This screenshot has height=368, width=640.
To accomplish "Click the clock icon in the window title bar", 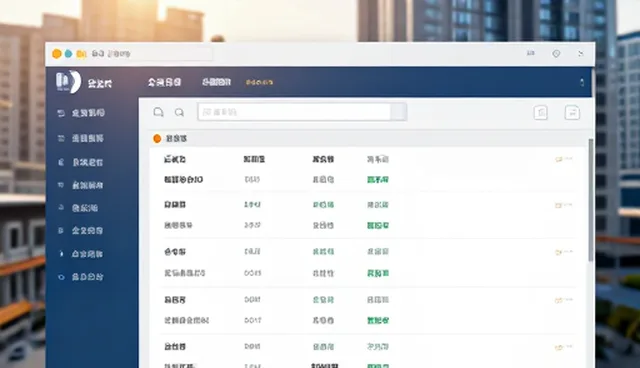I will tap(556, 53).
